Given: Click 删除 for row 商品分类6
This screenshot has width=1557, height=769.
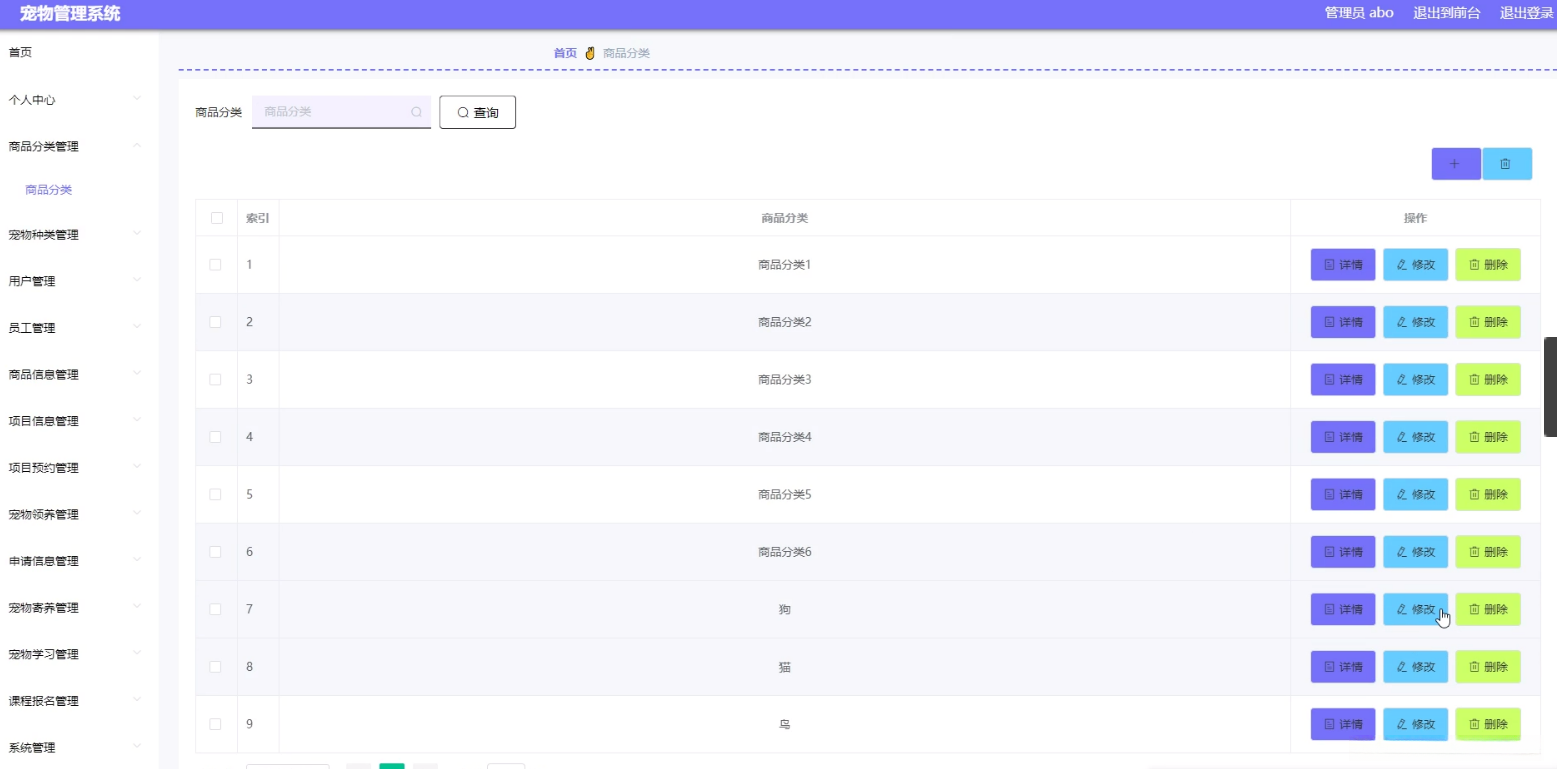Looking at the screenshot, I should (x=1488, y=552).
